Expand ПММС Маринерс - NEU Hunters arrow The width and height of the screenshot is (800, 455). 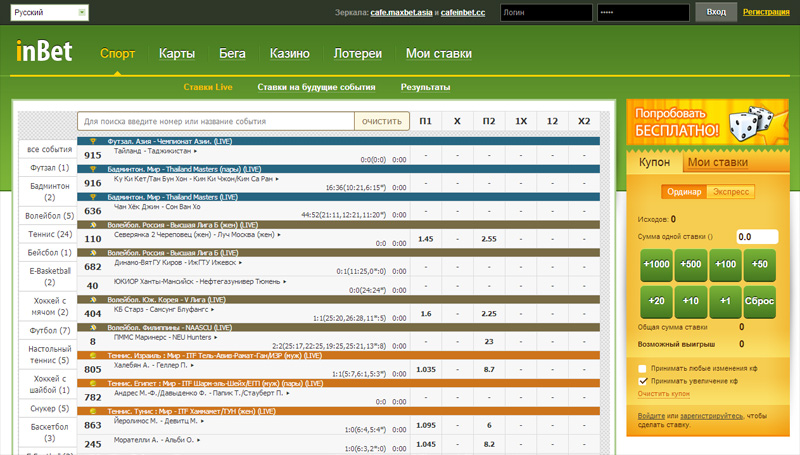pyautogui.click(x=216, y=337)
